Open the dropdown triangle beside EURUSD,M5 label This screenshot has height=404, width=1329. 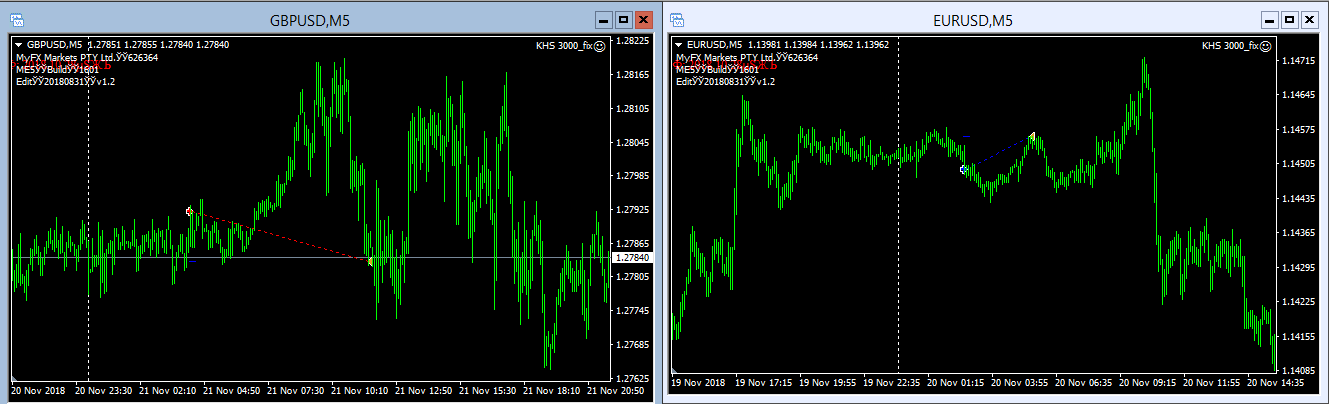tap(679, 45)
